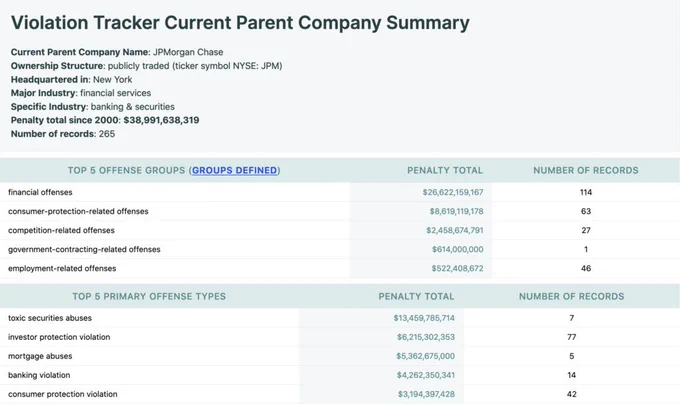
Task: Click record count 63
Action: pos(586,211)
